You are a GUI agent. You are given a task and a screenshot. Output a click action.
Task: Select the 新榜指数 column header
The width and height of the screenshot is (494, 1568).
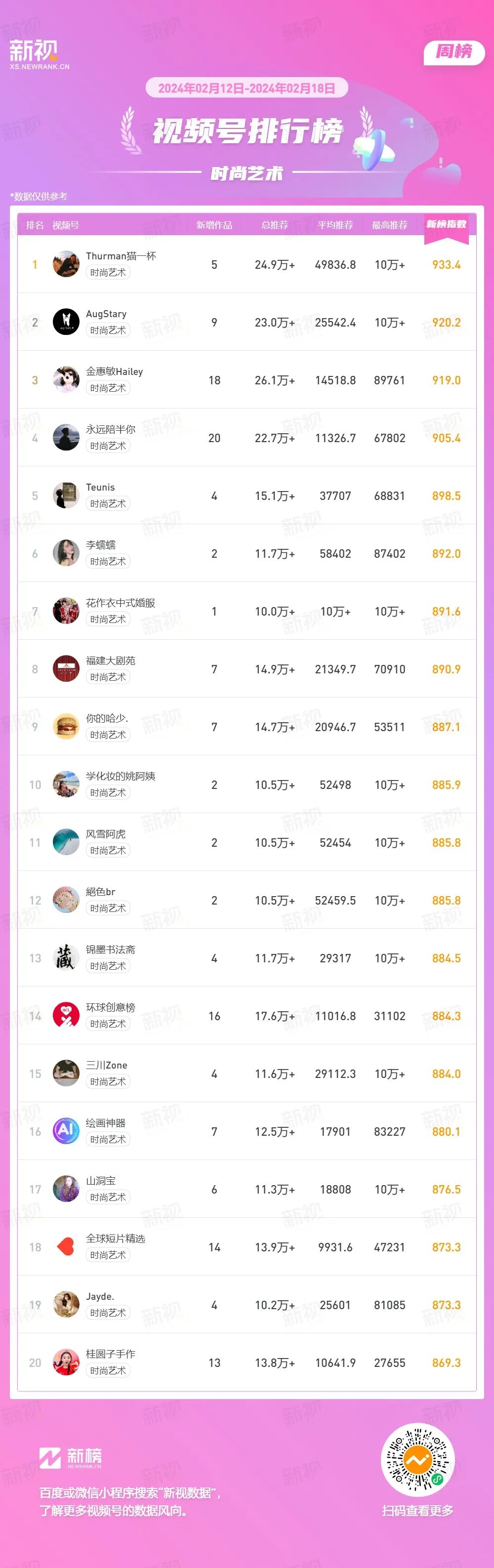coord(446,225)
